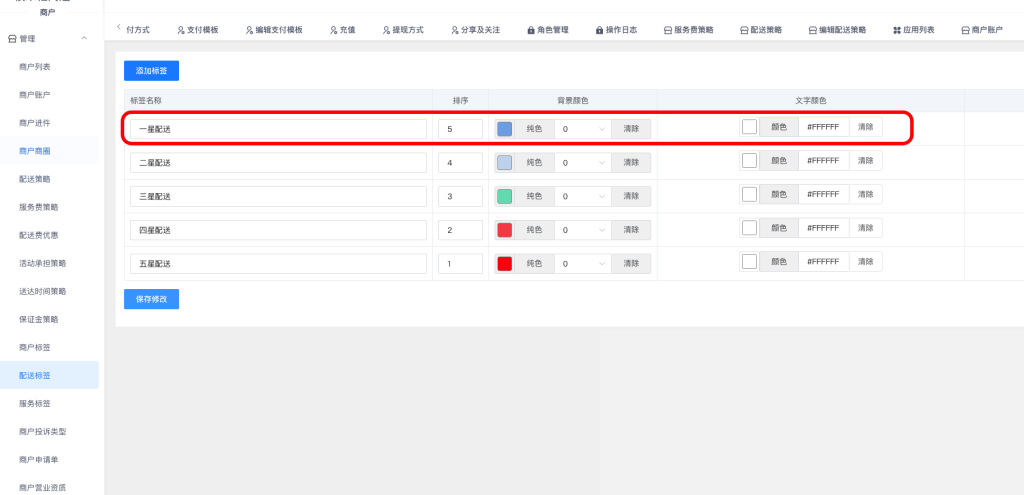
Task: Click the person icon beside 分享及关注
Action: [454, 30]
